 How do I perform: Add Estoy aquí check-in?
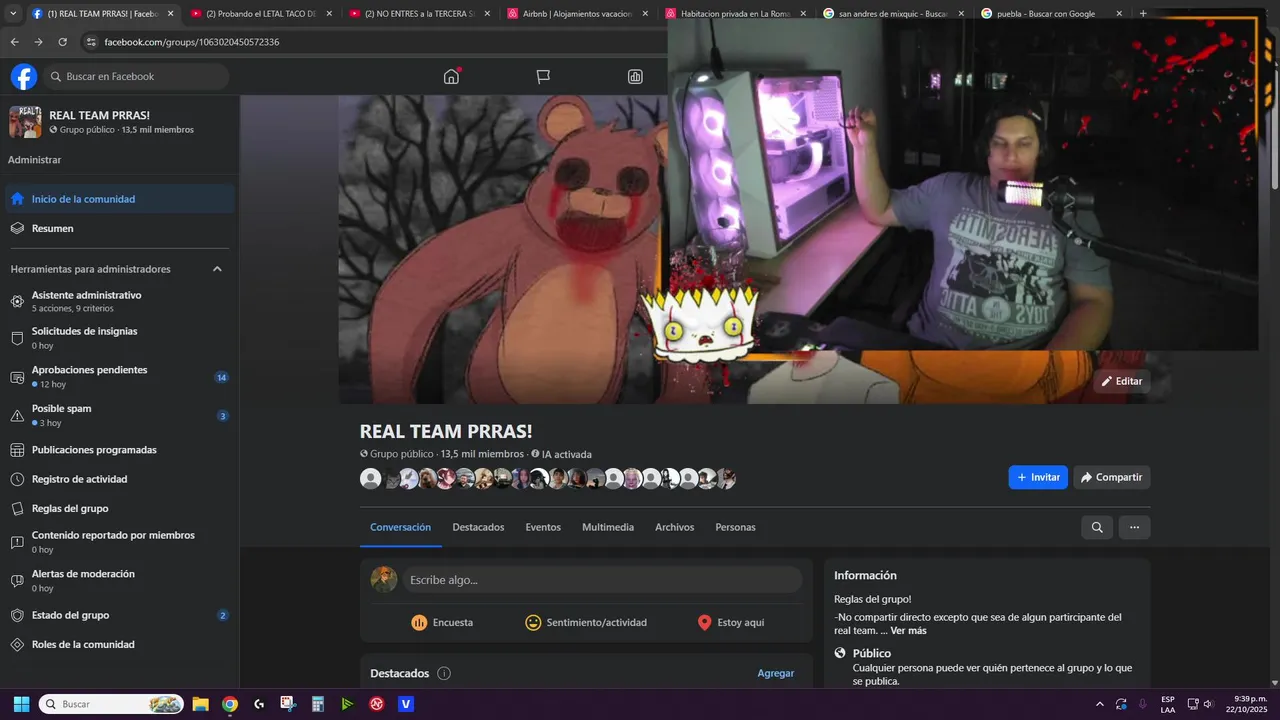[x=731, y=622]
